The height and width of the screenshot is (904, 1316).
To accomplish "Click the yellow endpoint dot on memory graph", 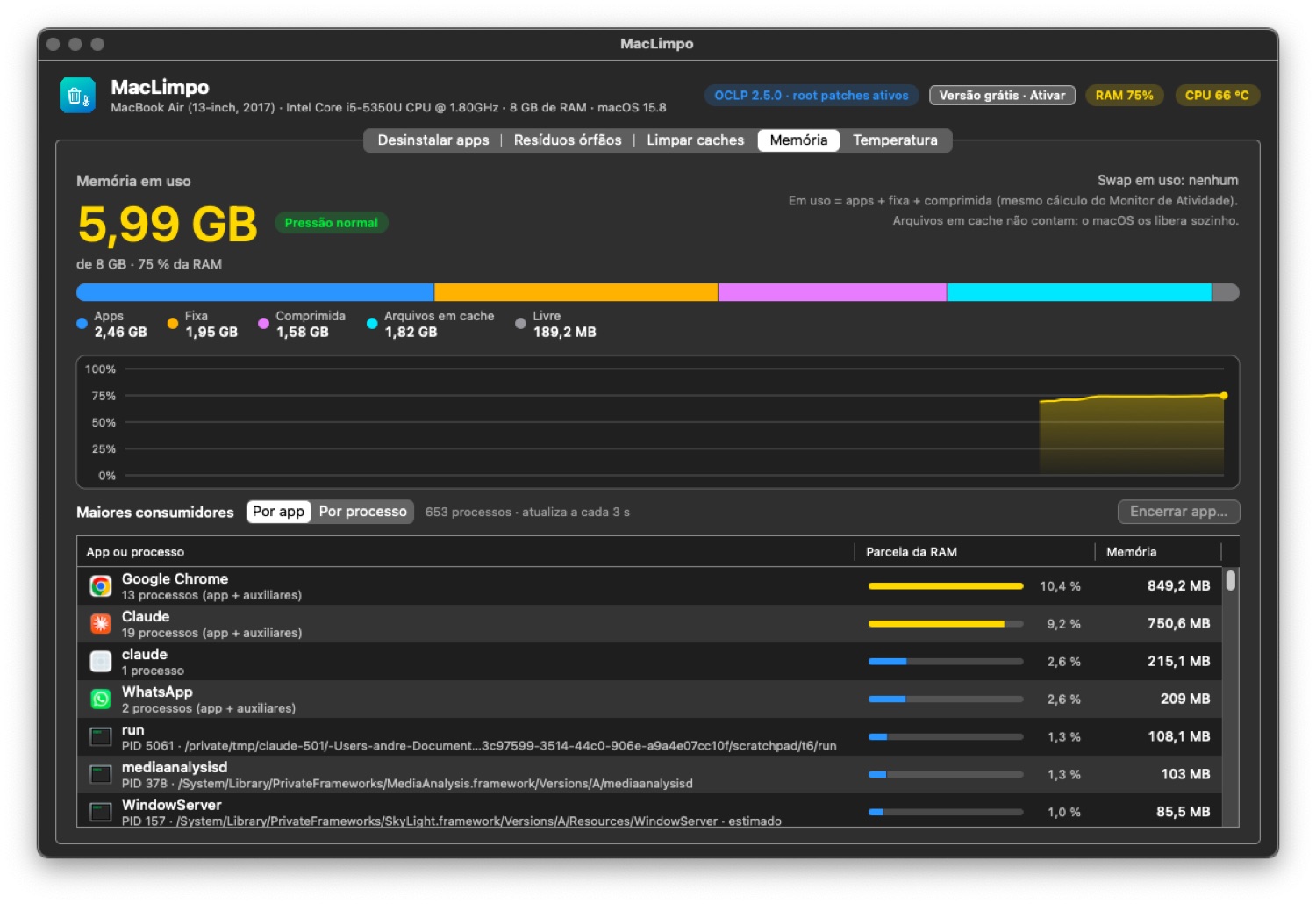I will pos(1224,396).
